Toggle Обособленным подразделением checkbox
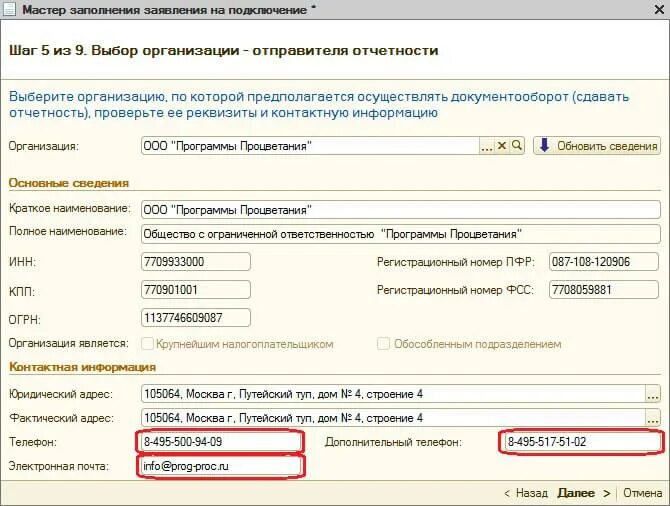This screenshot has height=506, width=670. (383, 344)
